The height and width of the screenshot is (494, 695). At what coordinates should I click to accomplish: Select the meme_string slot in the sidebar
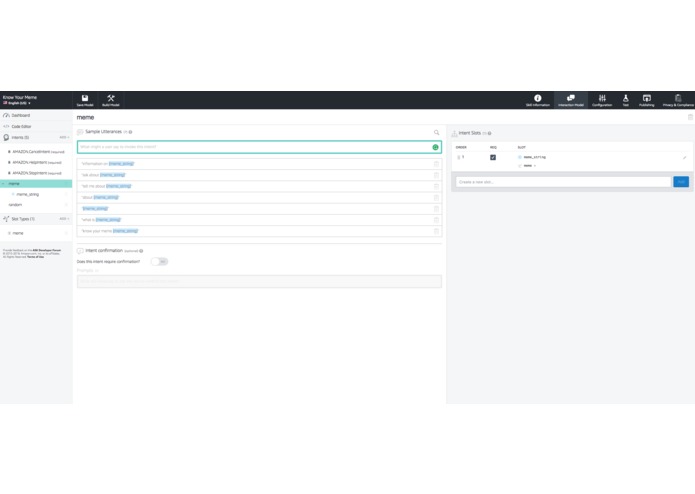[x=27, y=194]
